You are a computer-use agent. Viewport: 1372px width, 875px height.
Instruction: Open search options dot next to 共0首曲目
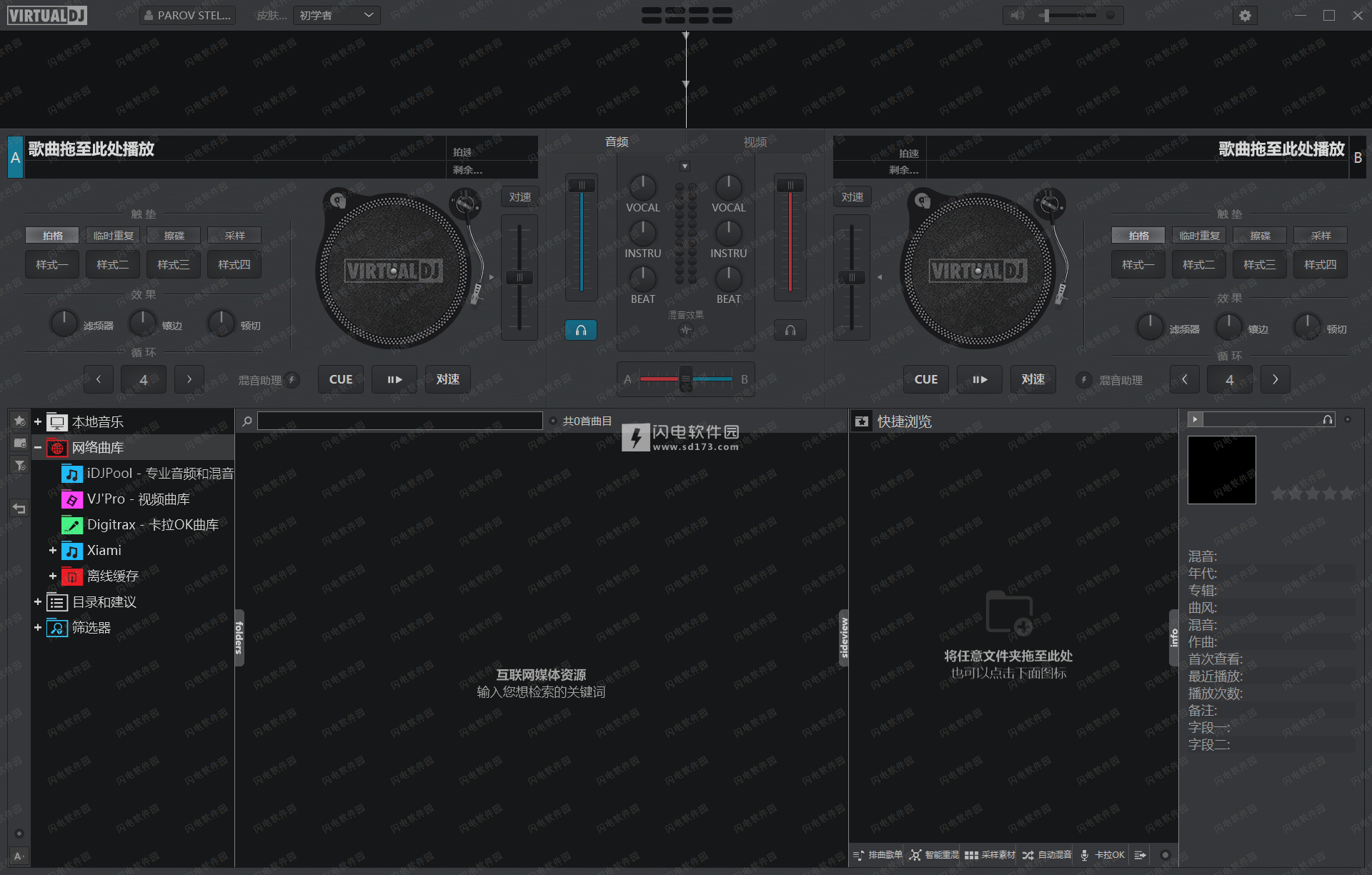553,421
